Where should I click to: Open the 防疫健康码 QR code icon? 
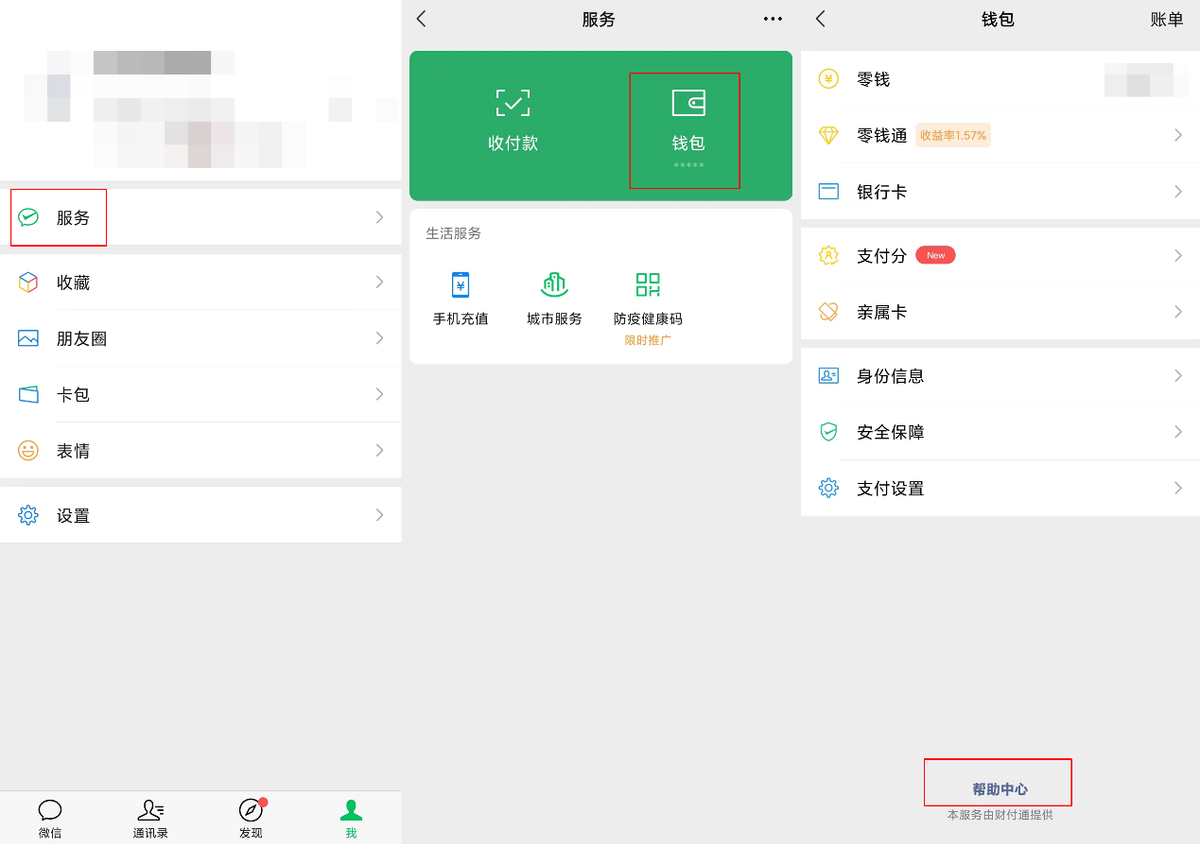click(648, 285)
